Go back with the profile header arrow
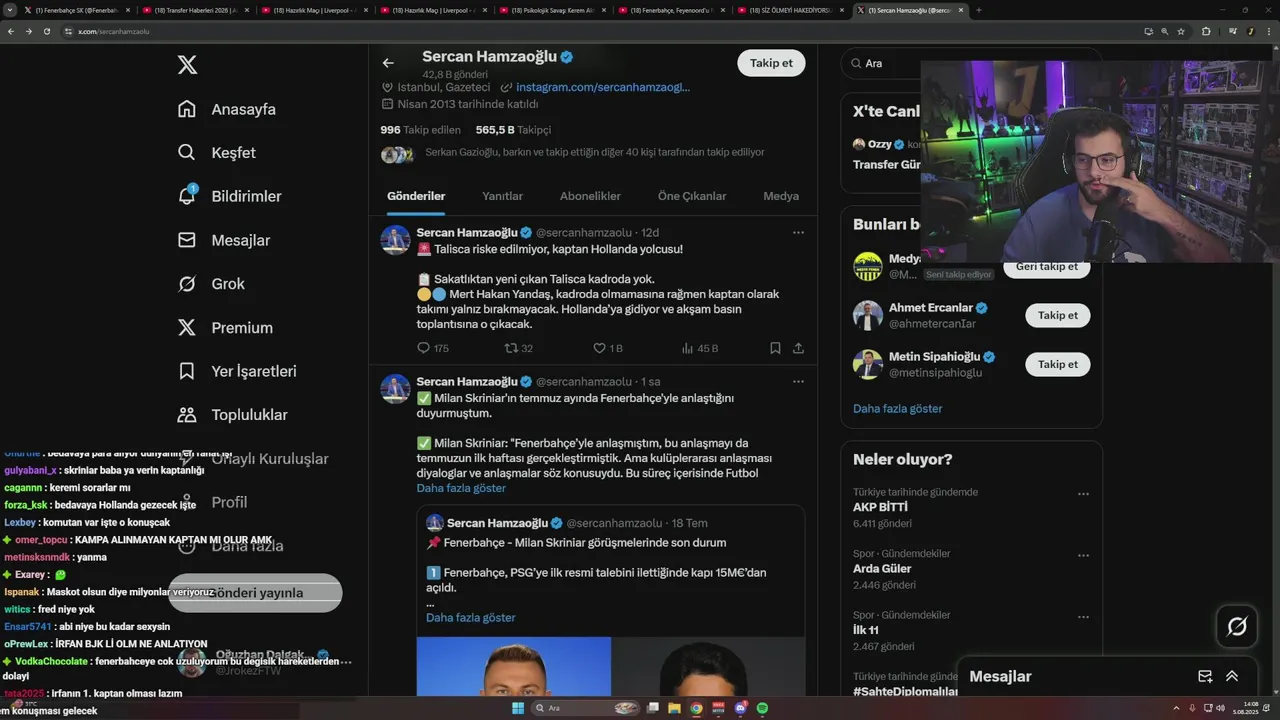The height and width of the screenshot is (720, 1280). (388, 63)
